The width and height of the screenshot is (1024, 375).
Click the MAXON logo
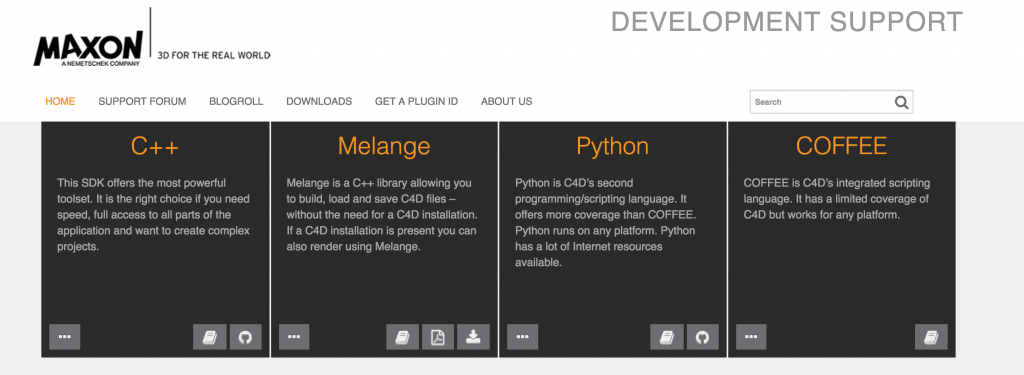88,49
